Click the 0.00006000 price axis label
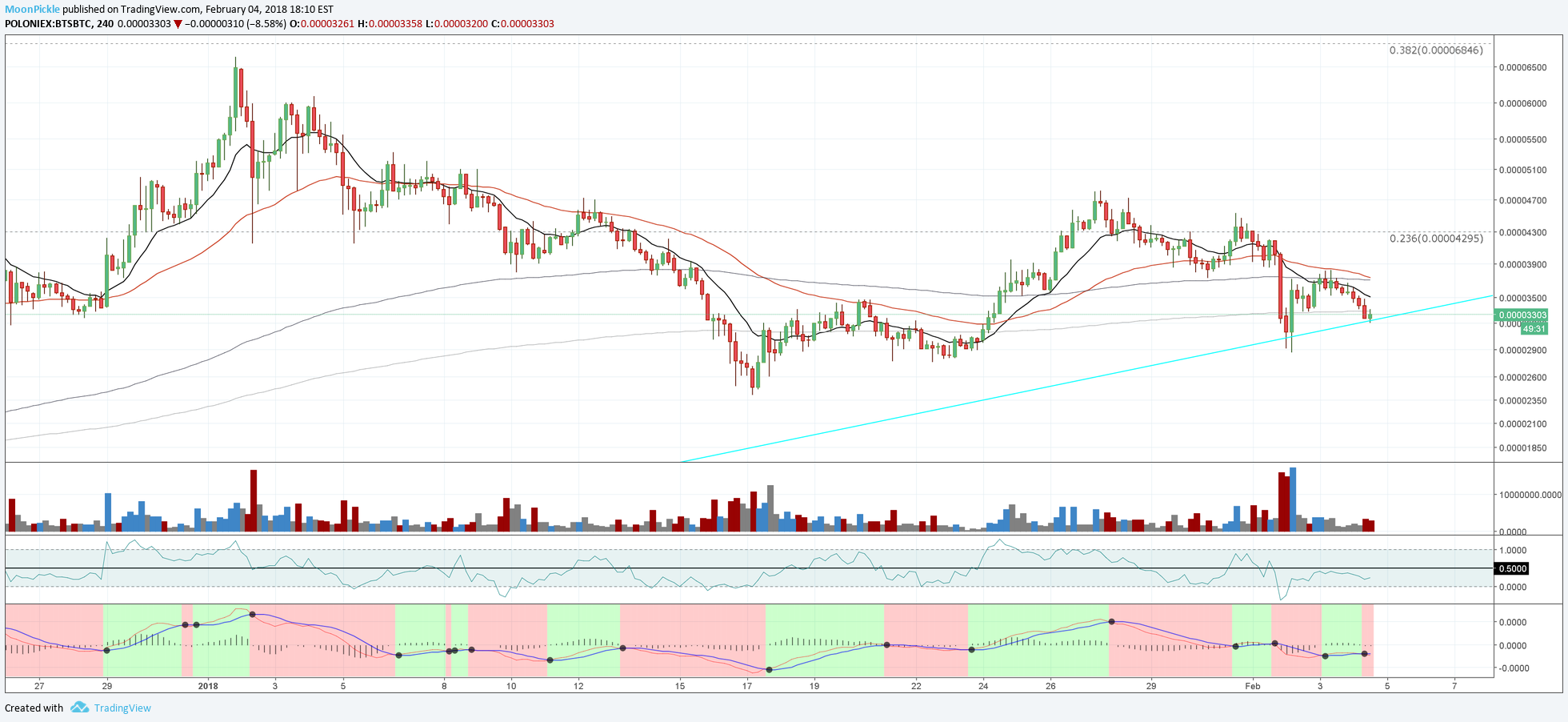 (x=1522, y=104)
